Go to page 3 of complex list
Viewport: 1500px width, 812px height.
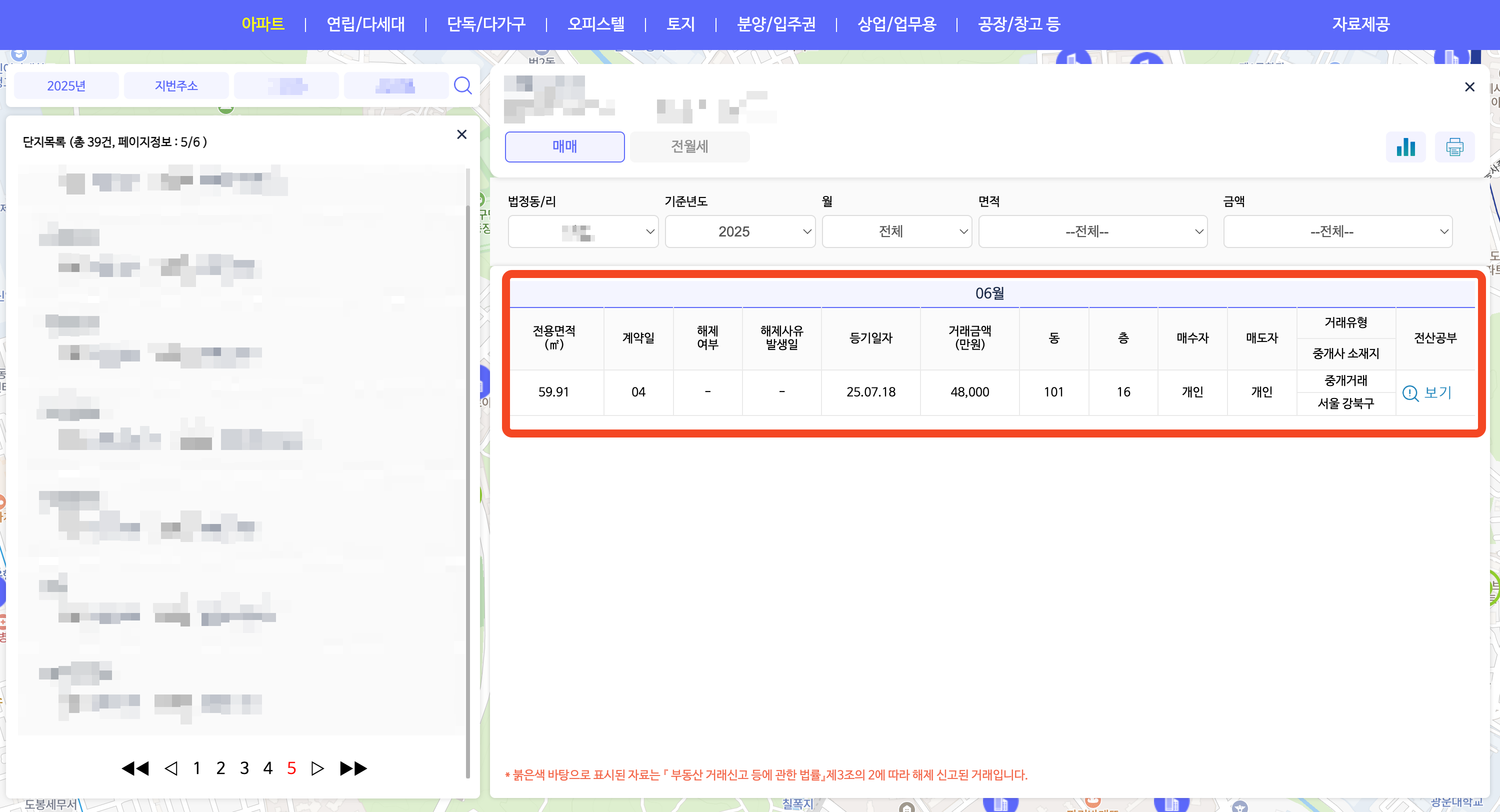click(244, 768)
